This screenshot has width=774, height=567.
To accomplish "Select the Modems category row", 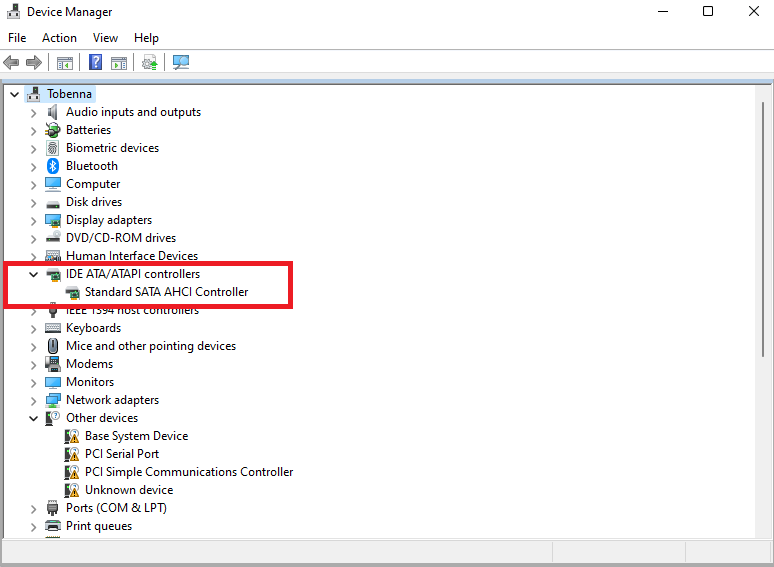I will click(x=89, y=364).
